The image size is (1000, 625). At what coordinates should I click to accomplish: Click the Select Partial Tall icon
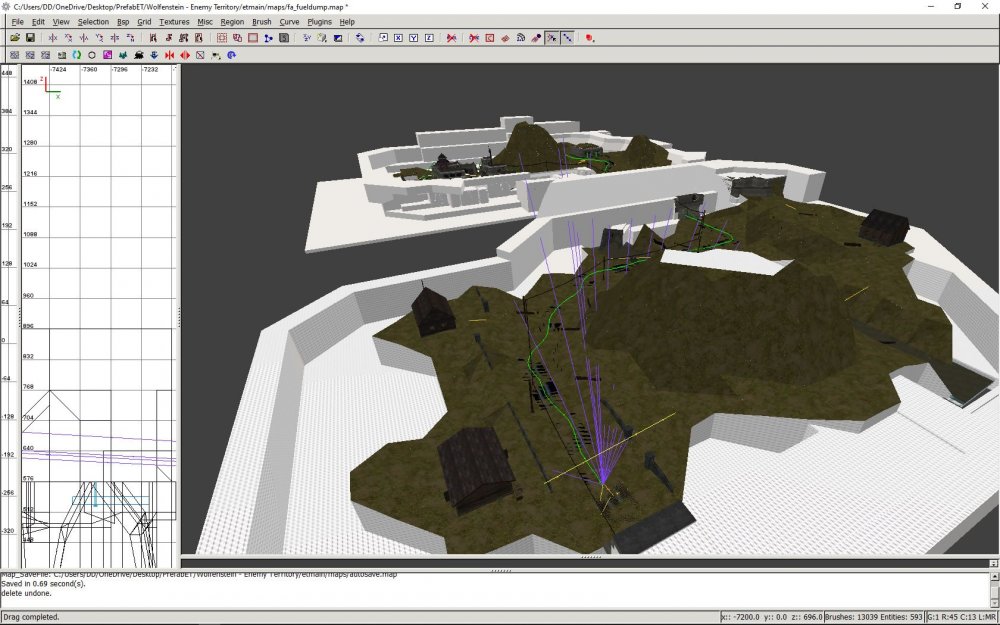(x=184, y=38)
